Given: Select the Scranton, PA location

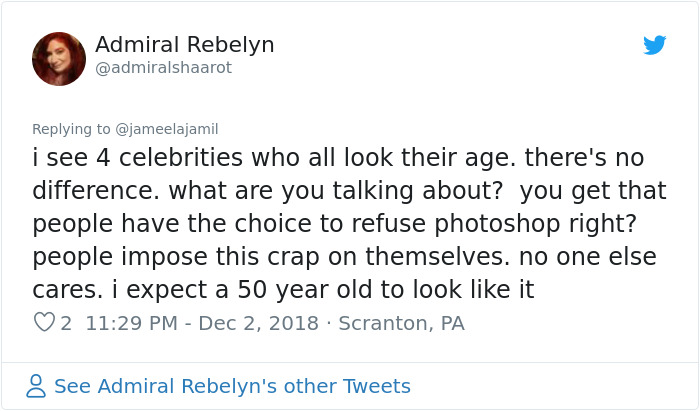Looking at the screenshot, I should [402, 323].
